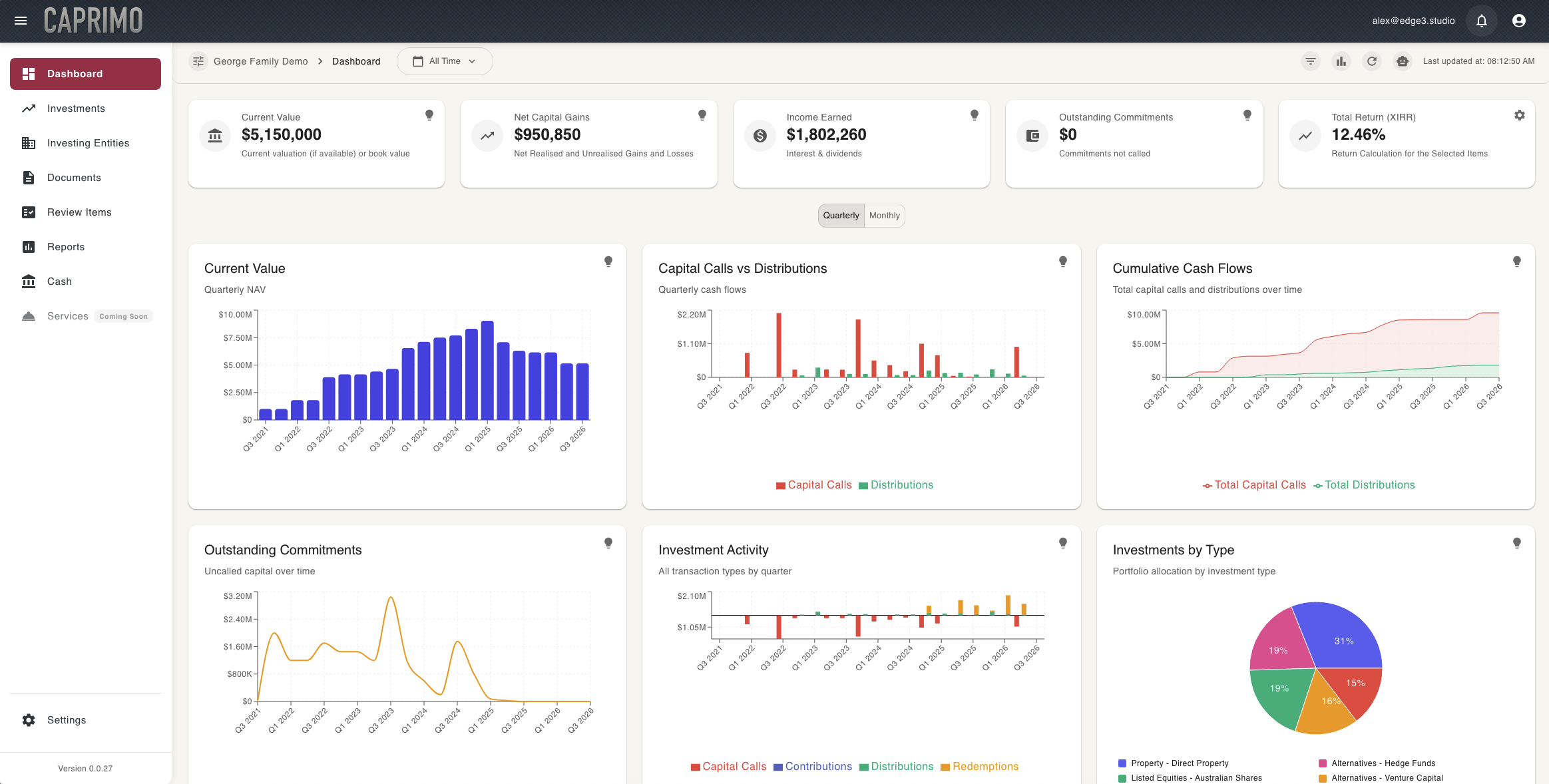Expand the hamburger menu next to CAPRIMO
This screenshot has width=1549, height=784.
(x=21, y=21)
